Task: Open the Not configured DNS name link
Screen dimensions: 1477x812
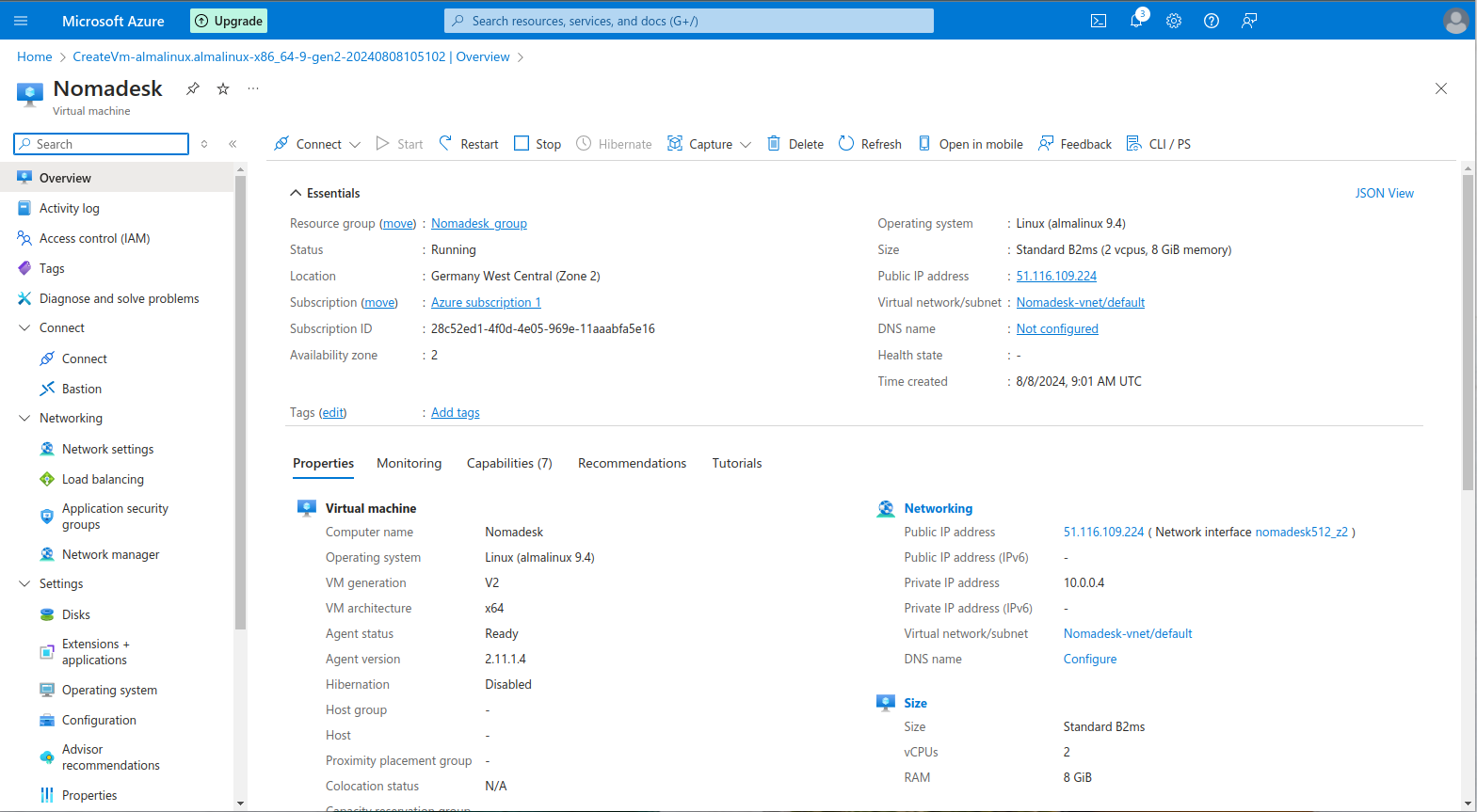Action: [x=1057, y=328]
